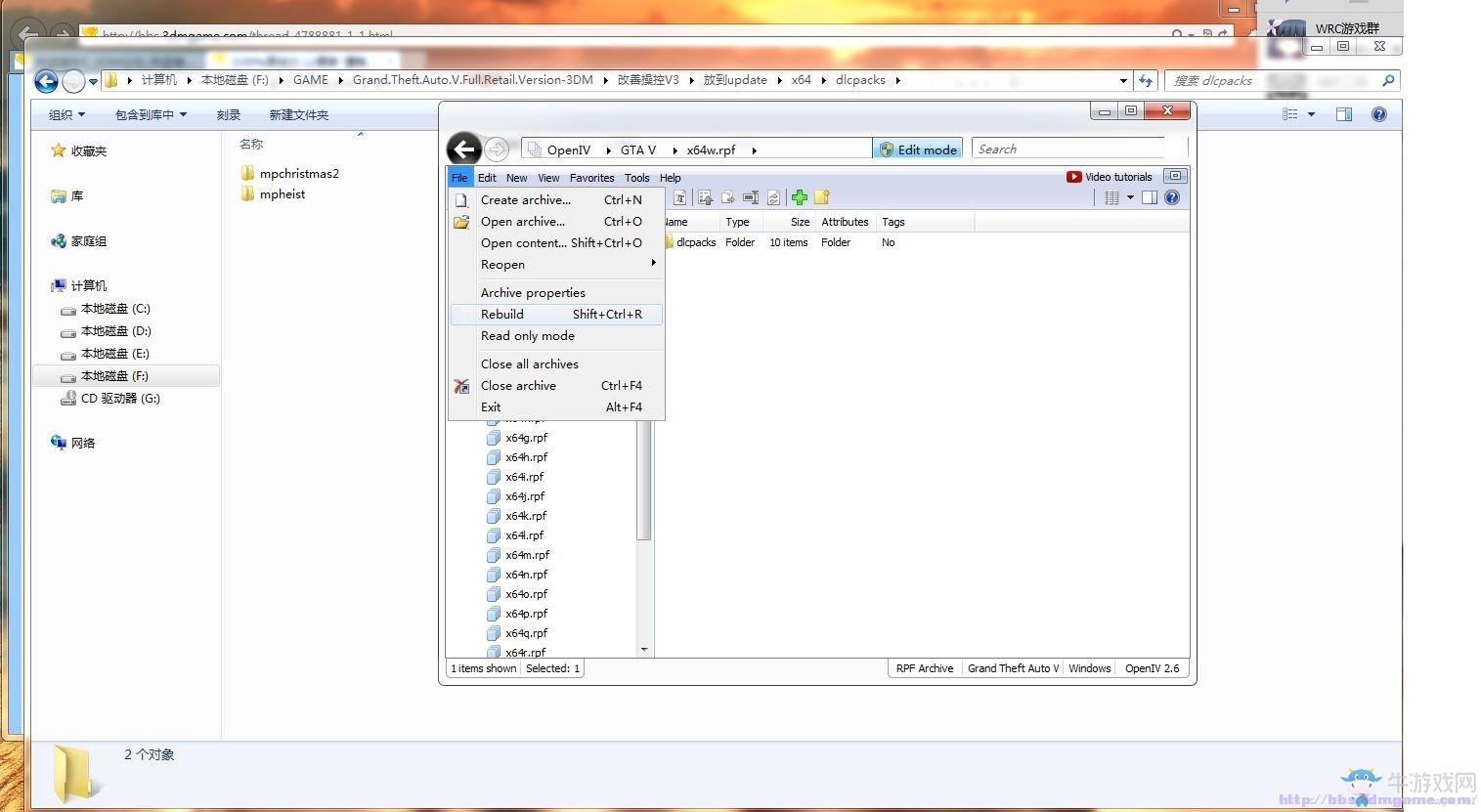This screenshot has width=1481, height=812.
Task: Select 本地磁盘 (D:) in Explorer sidebar
Action: [x=106, y=330]
